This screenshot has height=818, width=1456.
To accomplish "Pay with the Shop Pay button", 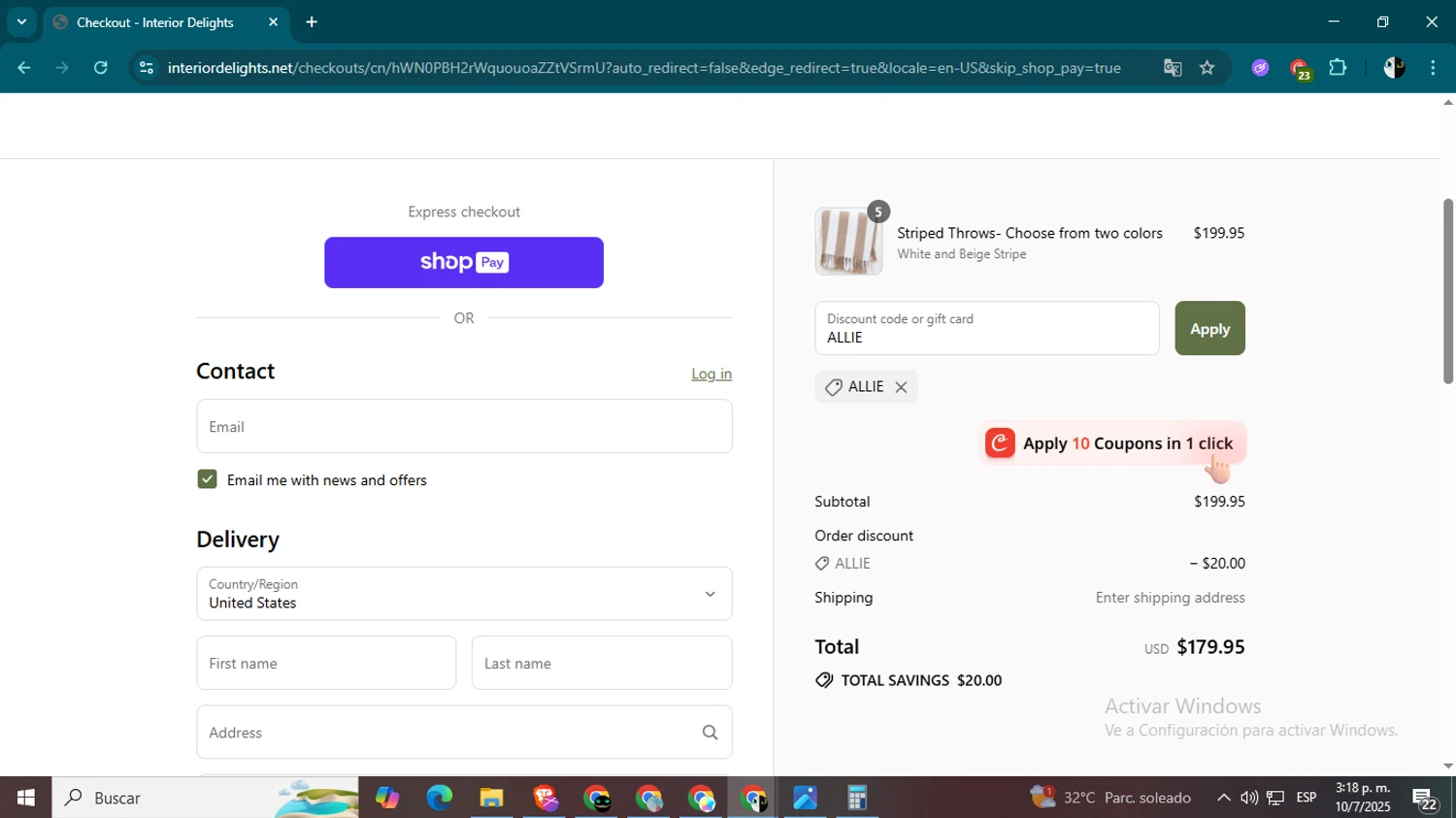I will (464, 262).
